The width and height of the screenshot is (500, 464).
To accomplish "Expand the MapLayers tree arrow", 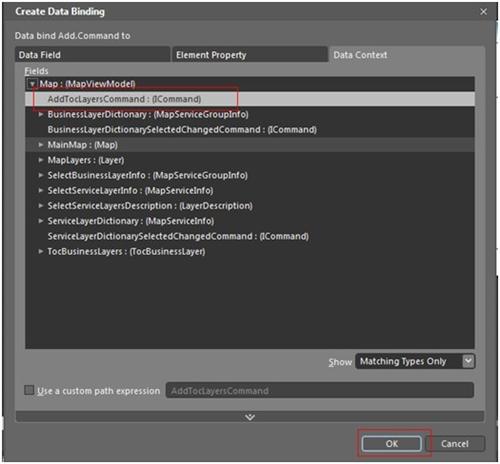I will click(41, 160).
